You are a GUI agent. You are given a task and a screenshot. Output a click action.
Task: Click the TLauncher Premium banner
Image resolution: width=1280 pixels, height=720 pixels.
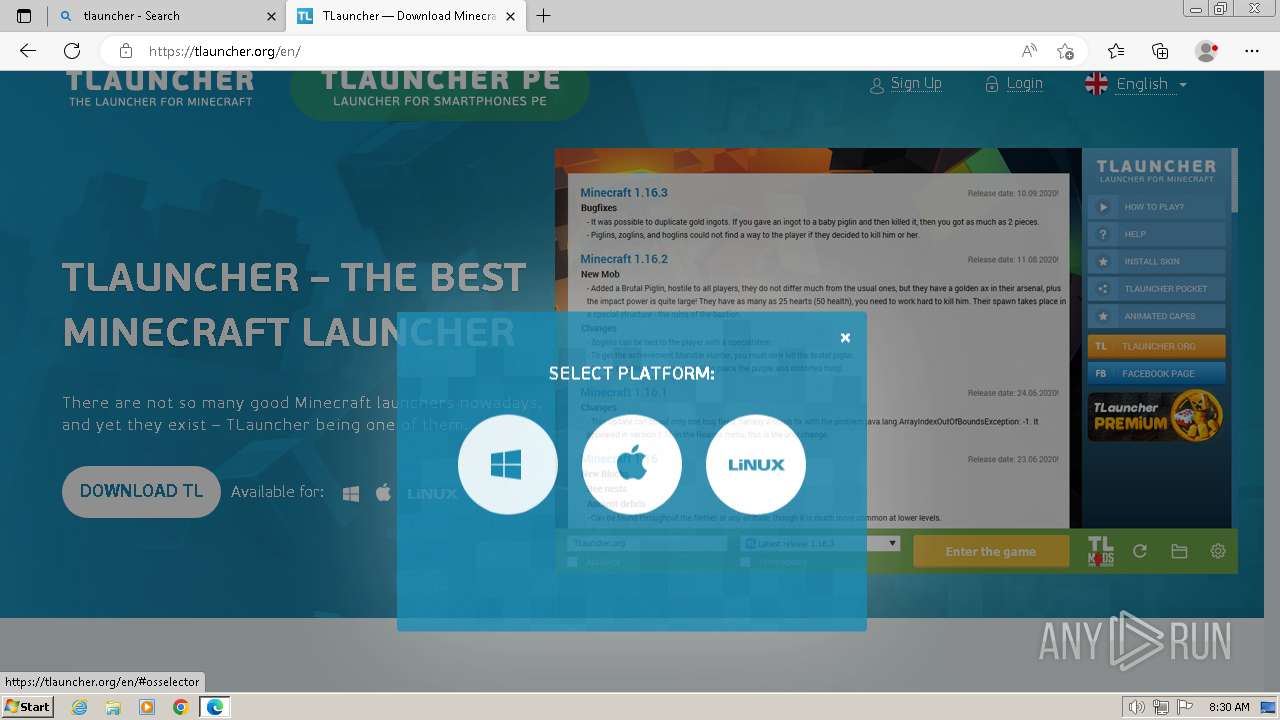(x=1156, y=416)
